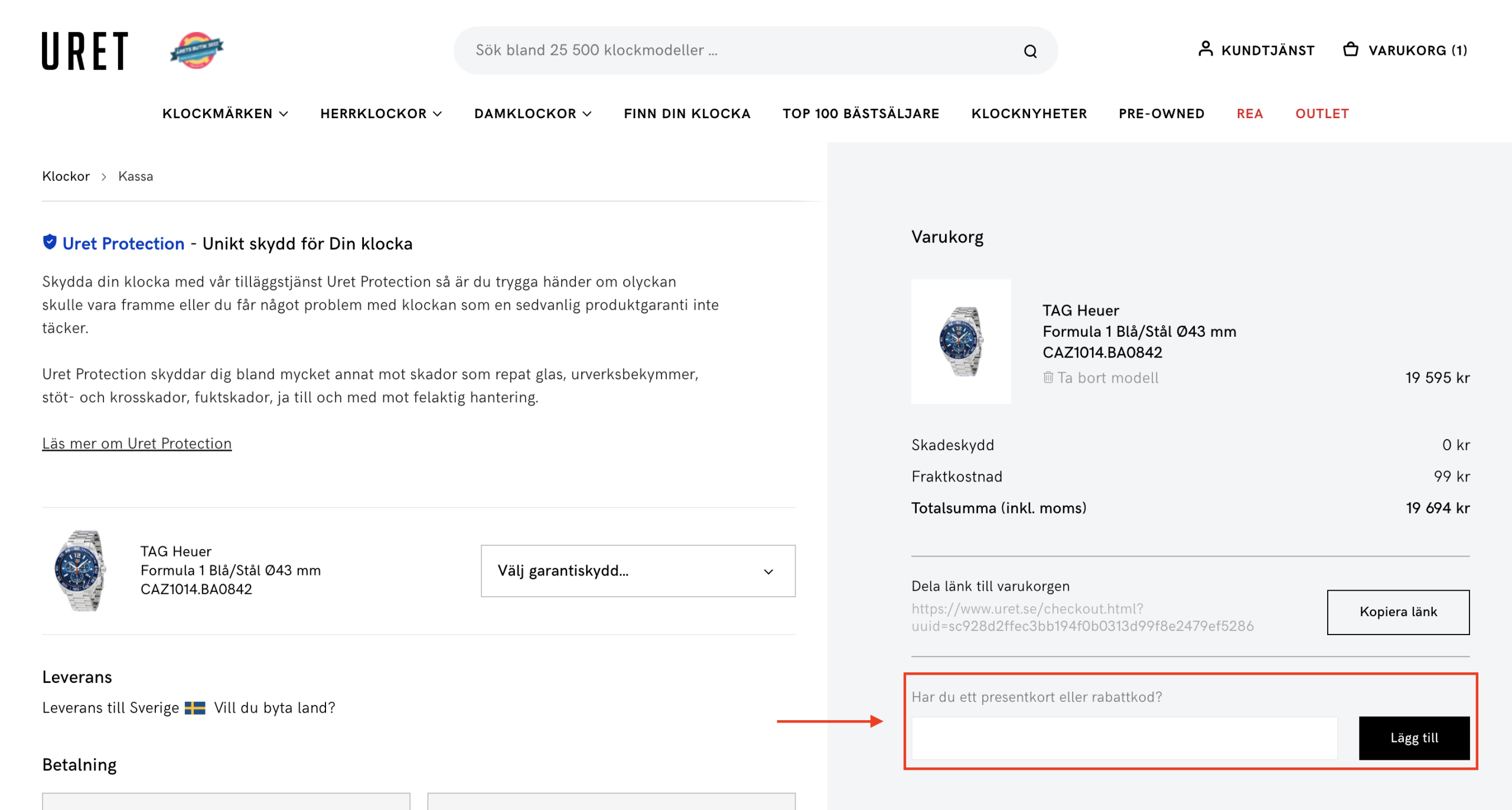The width and height of the screenshot is (1512, 810).
Task: Click the Leverans heading
Action: click(x=77, y=677)
